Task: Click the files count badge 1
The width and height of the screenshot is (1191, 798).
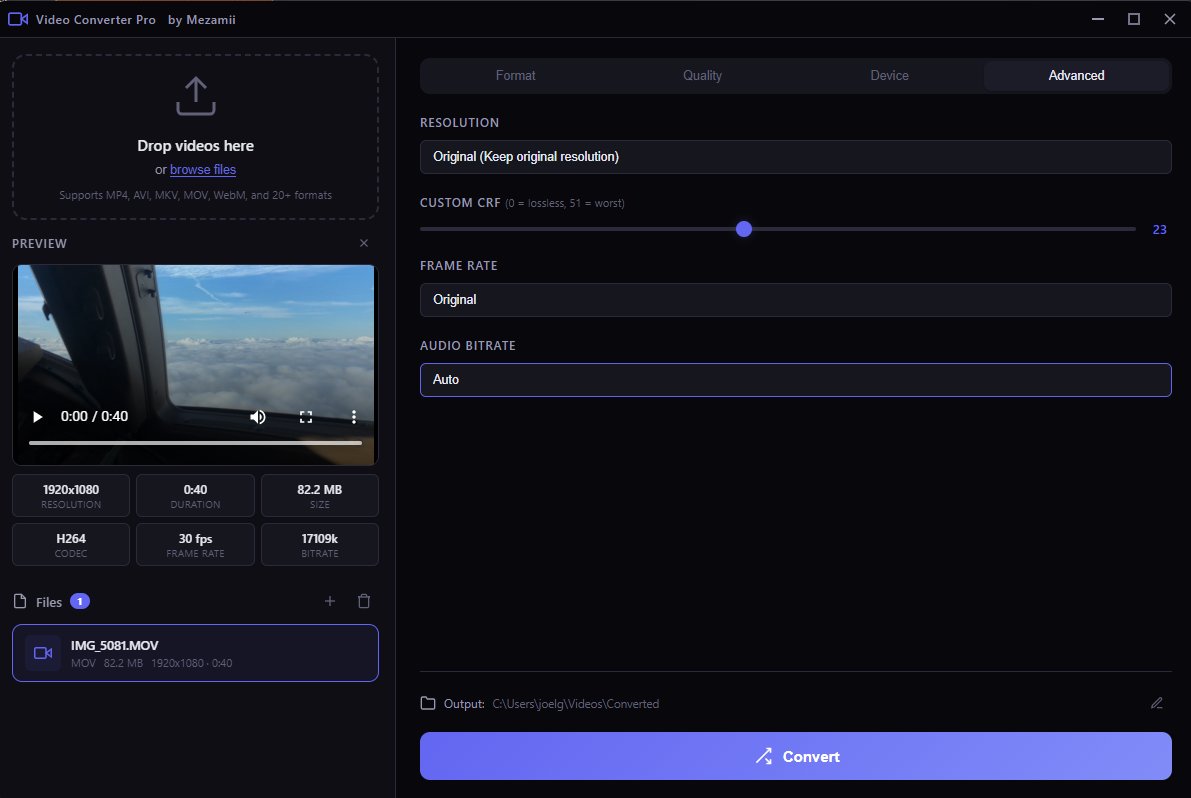Action: click(x=80, y=601)
